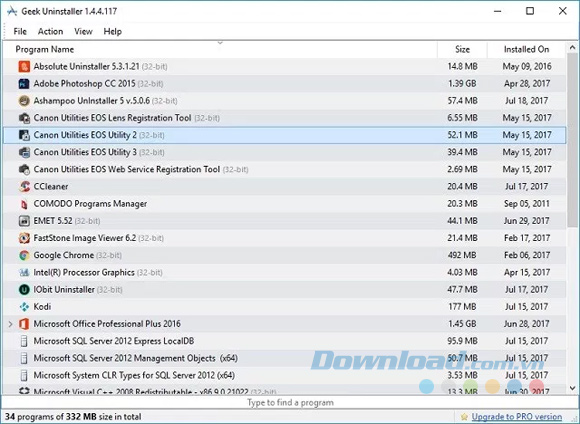
Task: Click the Type to find a program field
Action: coord(290,402)
